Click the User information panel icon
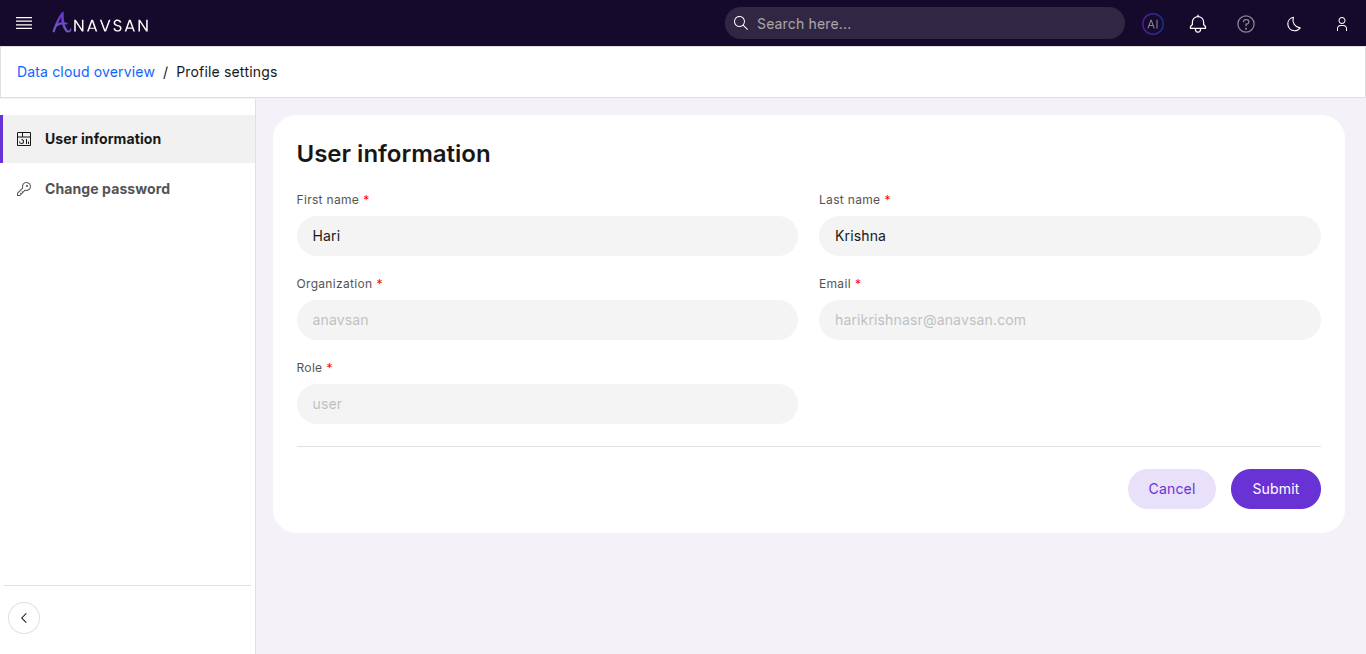This screenshot has height=654, width=1366. (x=24, y=138)
